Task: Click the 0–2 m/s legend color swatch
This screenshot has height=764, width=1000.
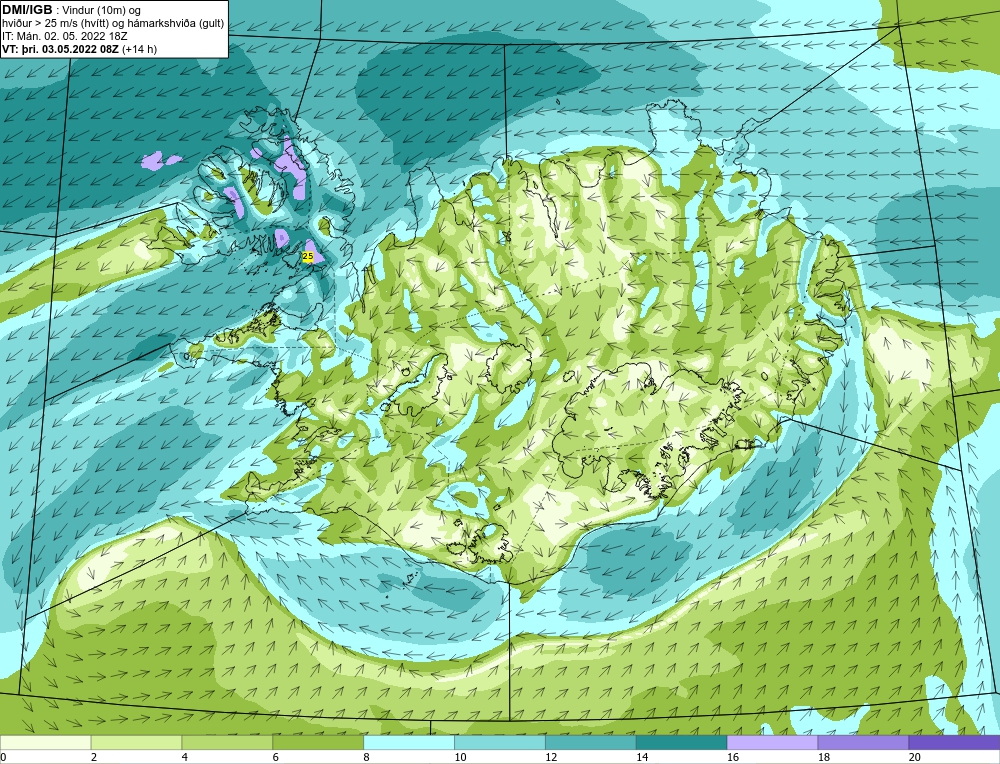Action: tap(45, 742)
